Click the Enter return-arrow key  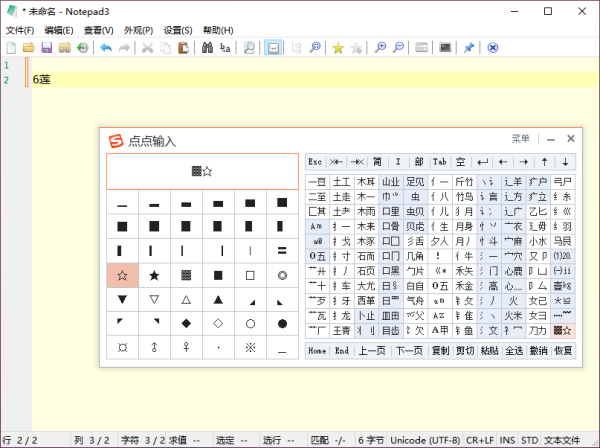[482, 162]
